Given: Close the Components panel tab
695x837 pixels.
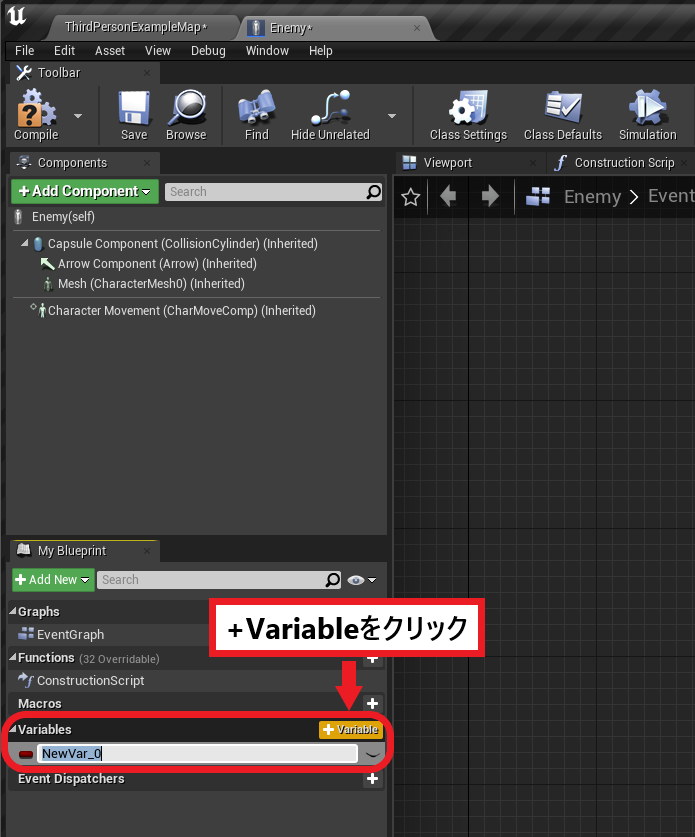Looking at the screenshot, I should (147, 163).
